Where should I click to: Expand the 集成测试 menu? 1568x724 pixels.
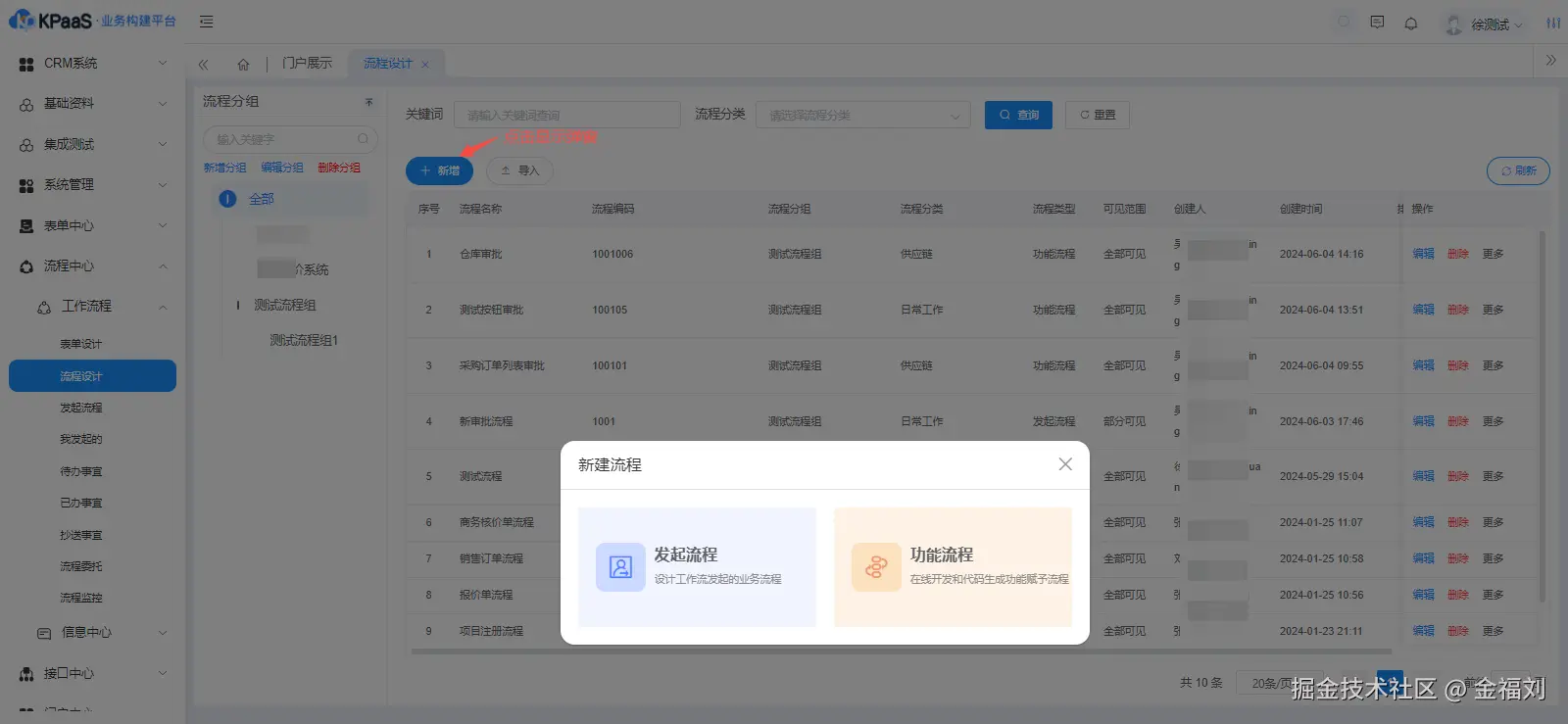pyautogui.click(x=93, y=144)
